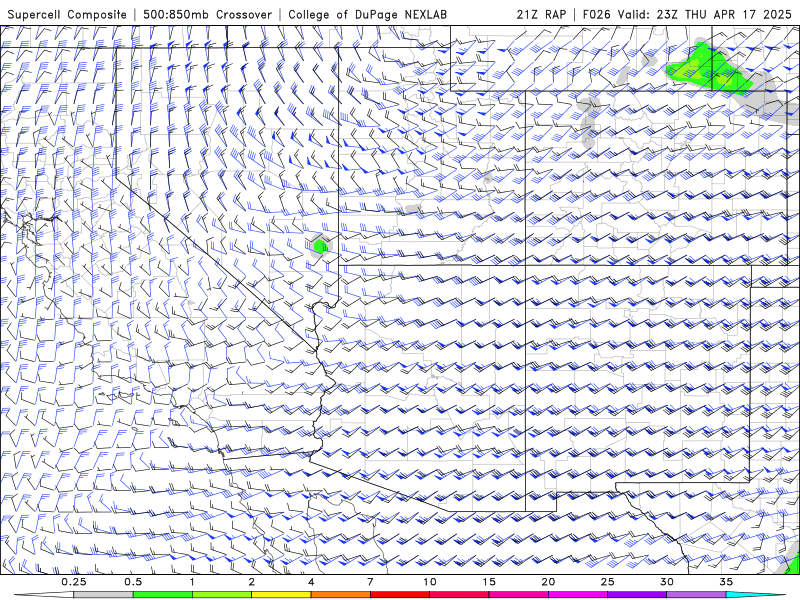Viewport: 800px width, 600px height.
Task: Select the yellow 2–4 colorbar segment
Action: pos(281,595)
